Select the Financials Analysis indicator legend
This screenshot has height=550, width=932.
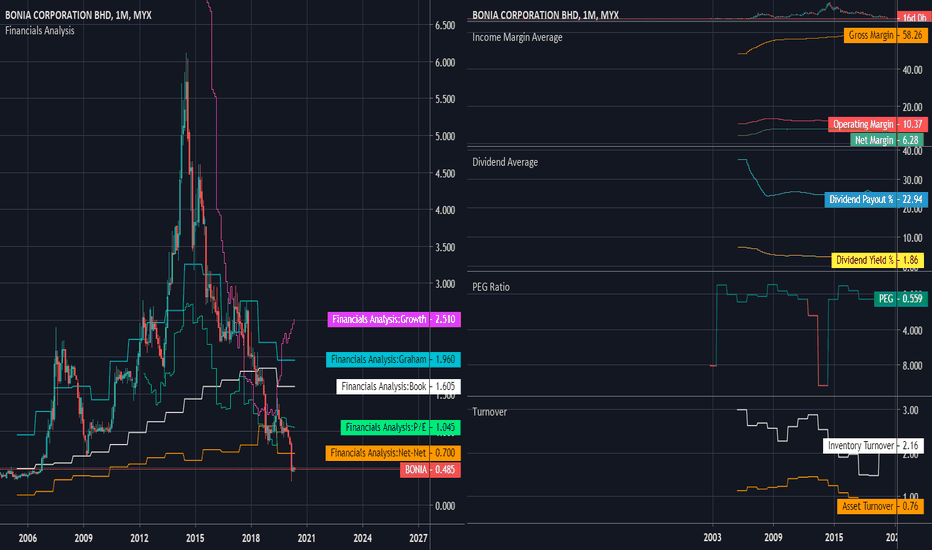click(40, 30)
